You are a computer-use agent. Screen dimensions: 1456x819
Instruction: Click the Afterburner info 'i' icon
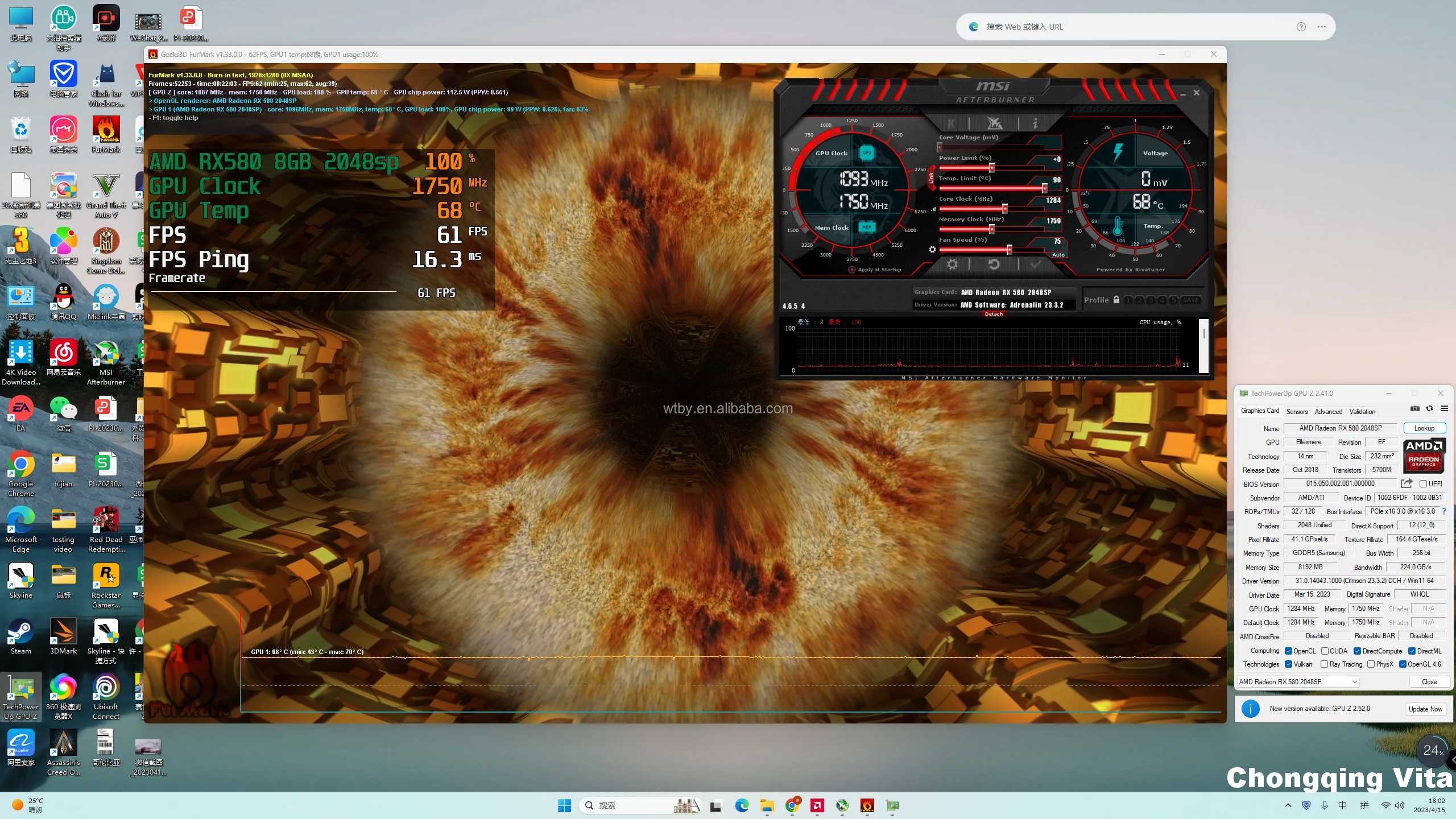(1035, 123)
